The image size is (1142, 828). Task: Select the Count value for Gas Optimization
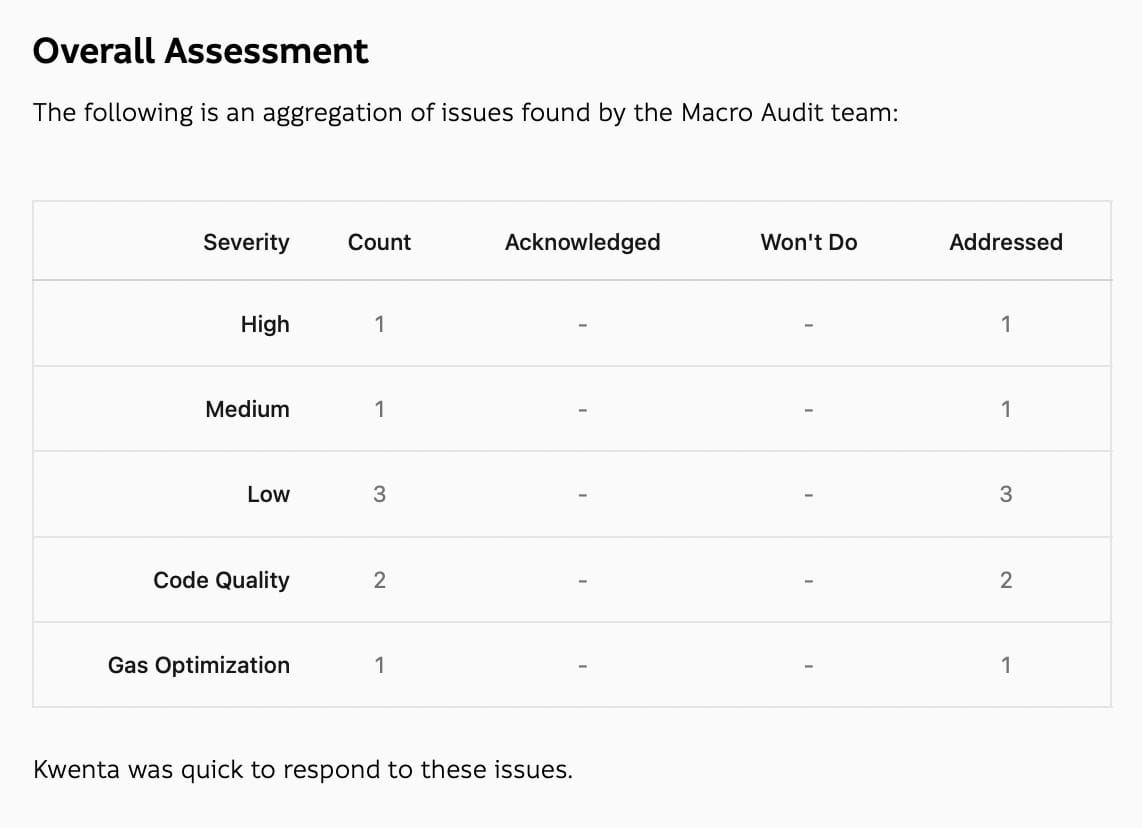click(x=379, y=665)
